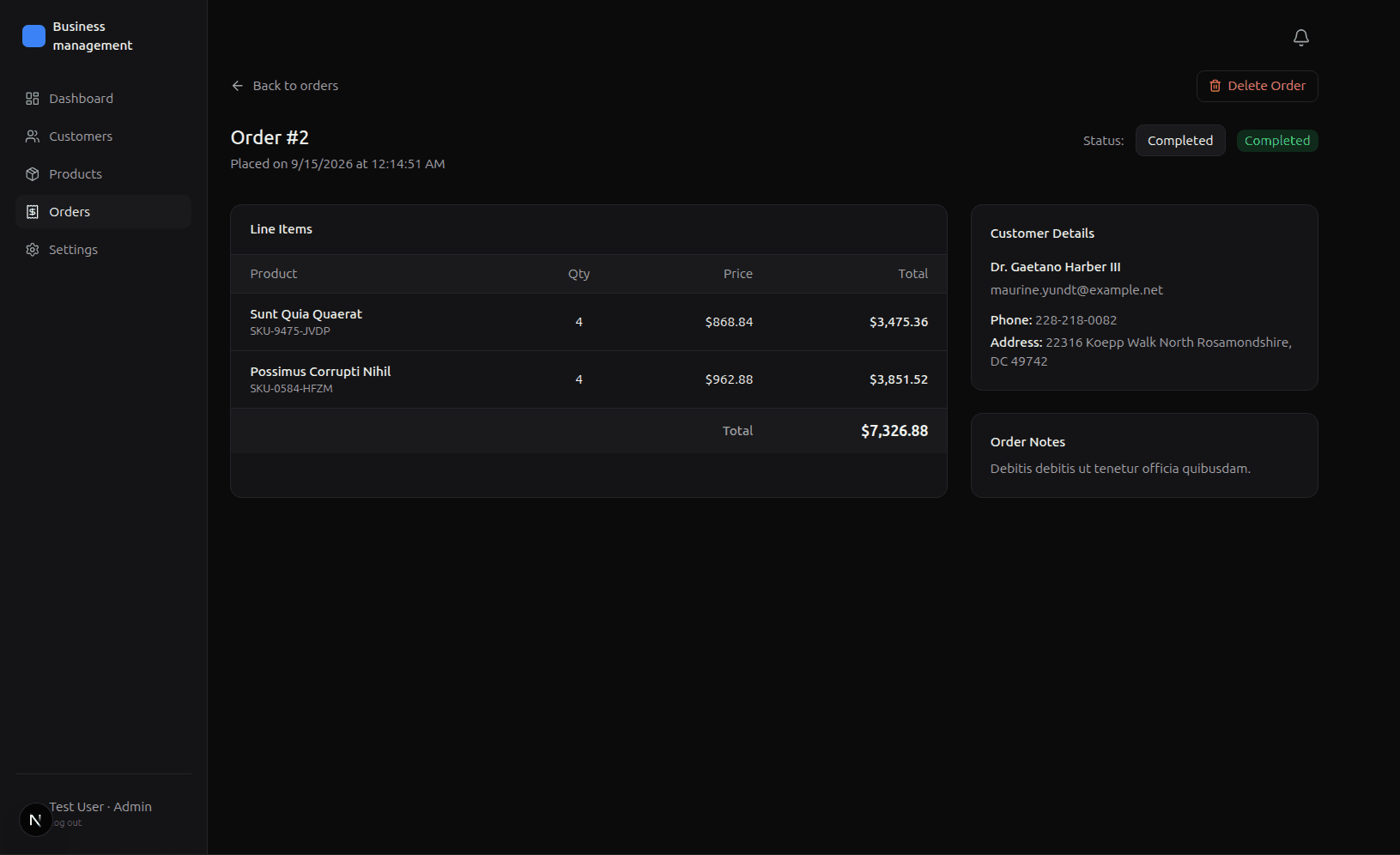1400x855 pixels.
Task: Click the back arrow icon
Action: coord(238,86)
